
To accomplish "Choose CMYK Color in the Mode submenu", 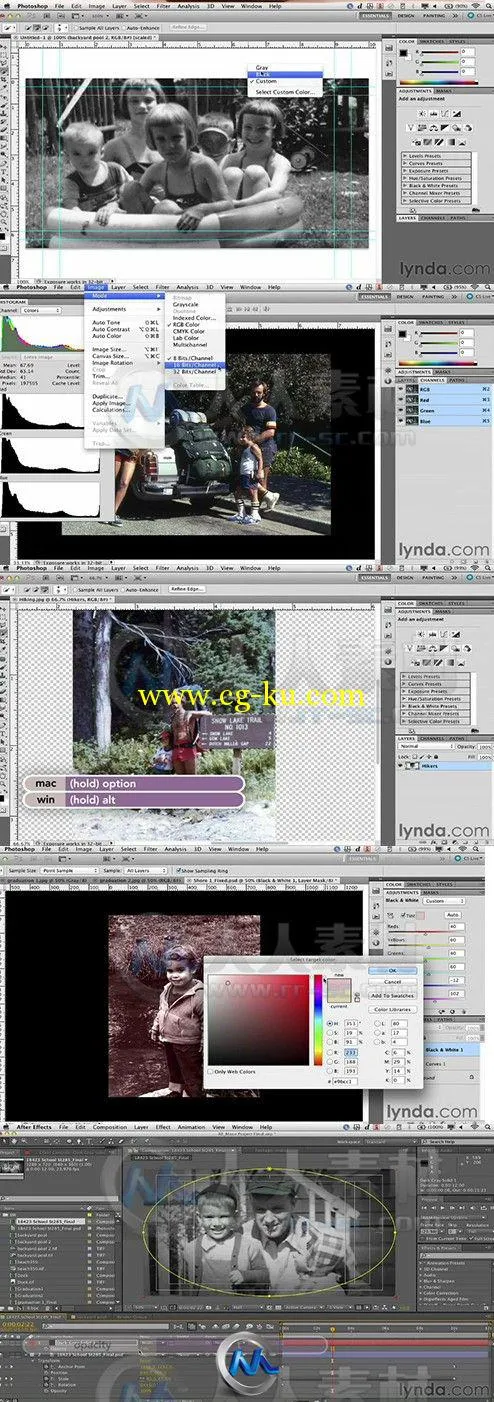I will (188, 331).
